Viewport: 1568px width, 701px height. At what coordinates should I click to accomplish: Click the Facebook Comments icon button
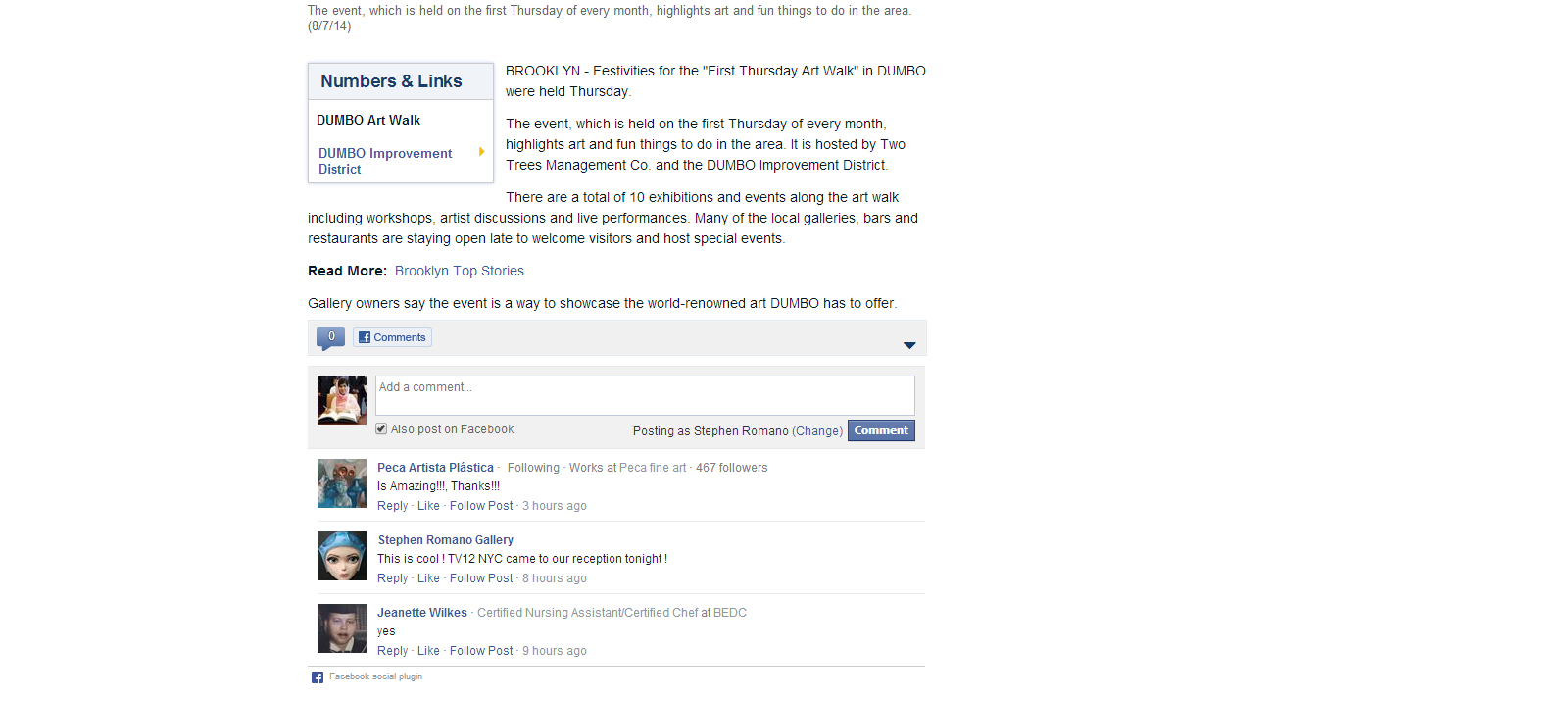(392, 337)
